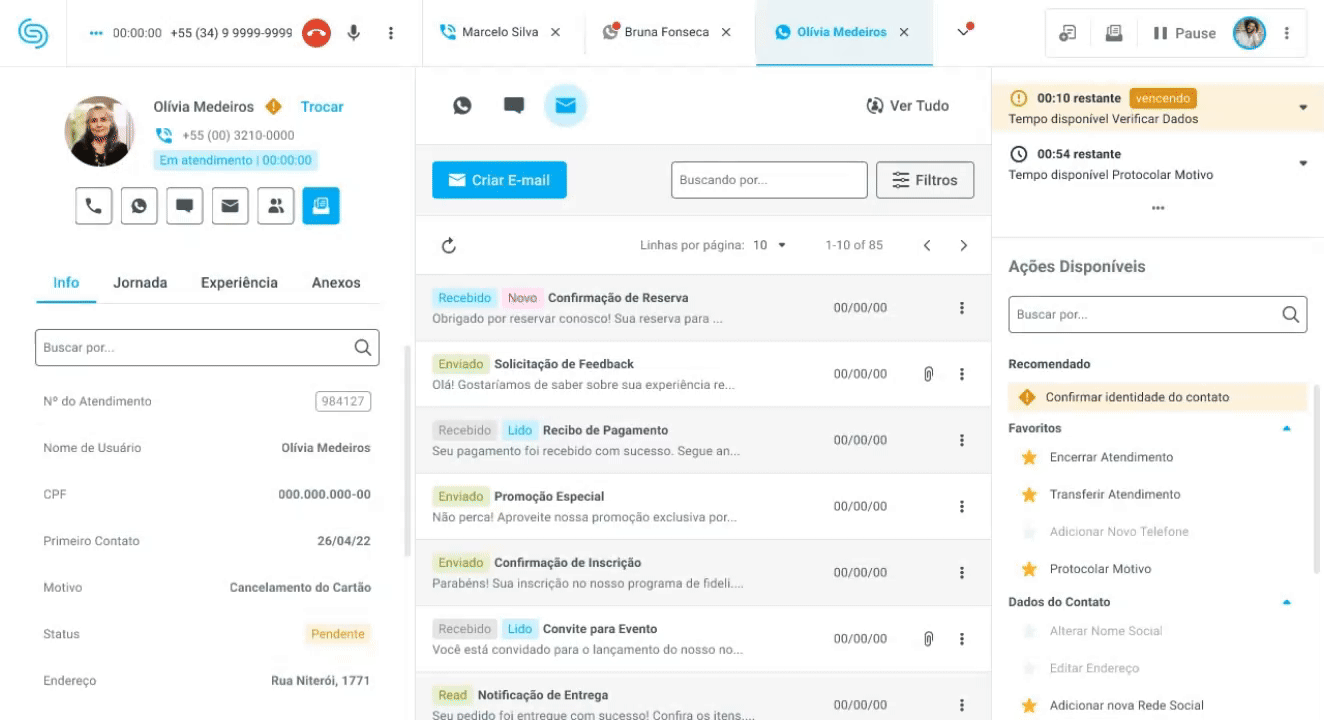Toggle favorite star for Adicionar Novo Telefone
Viewport: 1324px width, 720px height.
point(1028,532)
